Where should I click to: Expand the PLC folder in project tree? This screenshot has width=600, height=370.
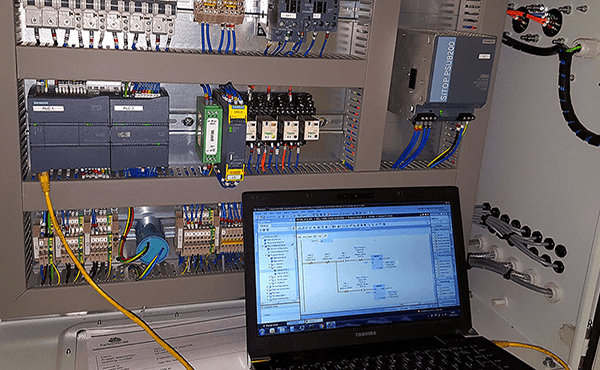tap(264, 246)
